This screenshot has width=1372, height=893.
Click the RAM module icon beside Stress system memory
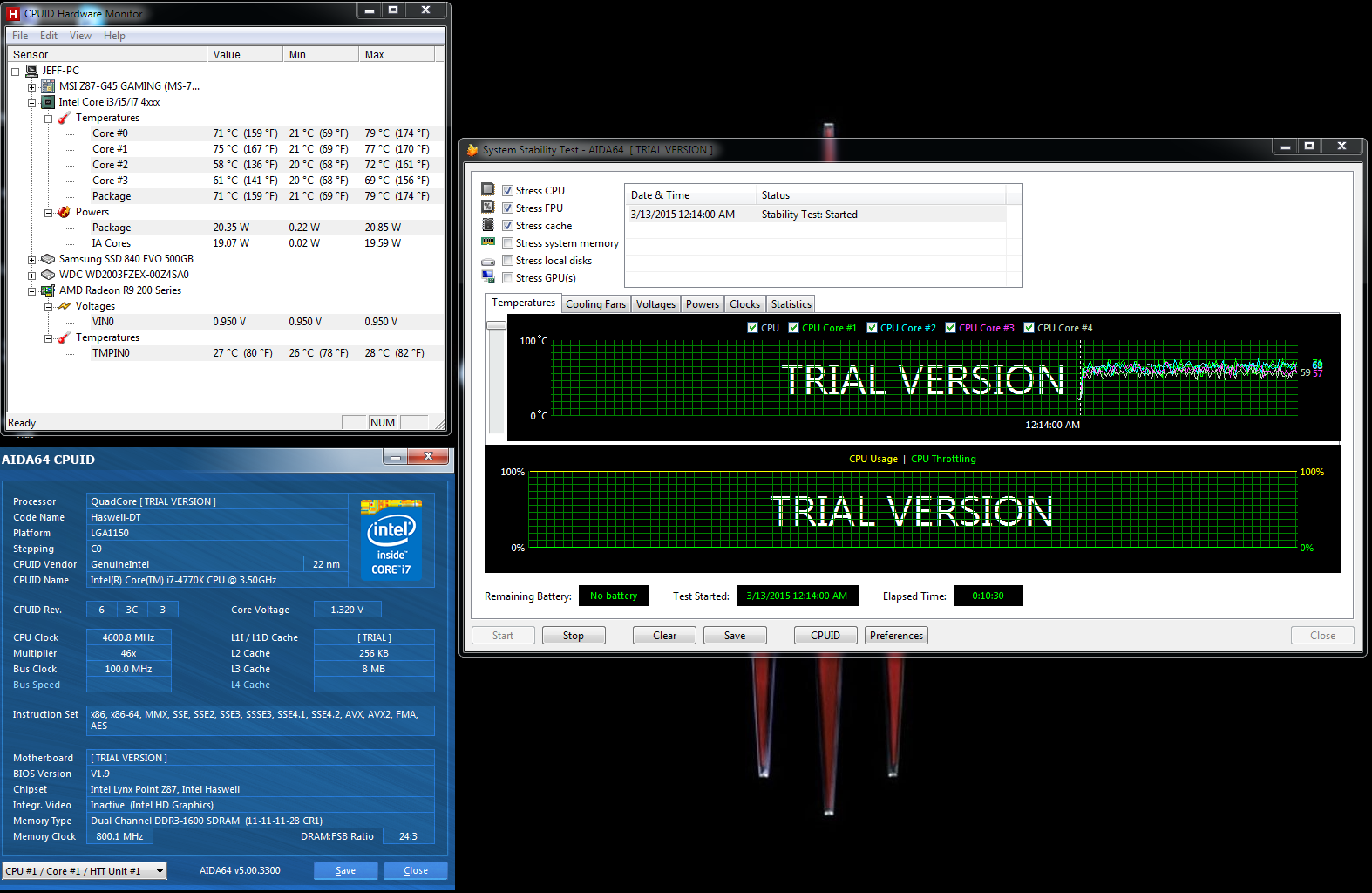(x=488, y=242)
